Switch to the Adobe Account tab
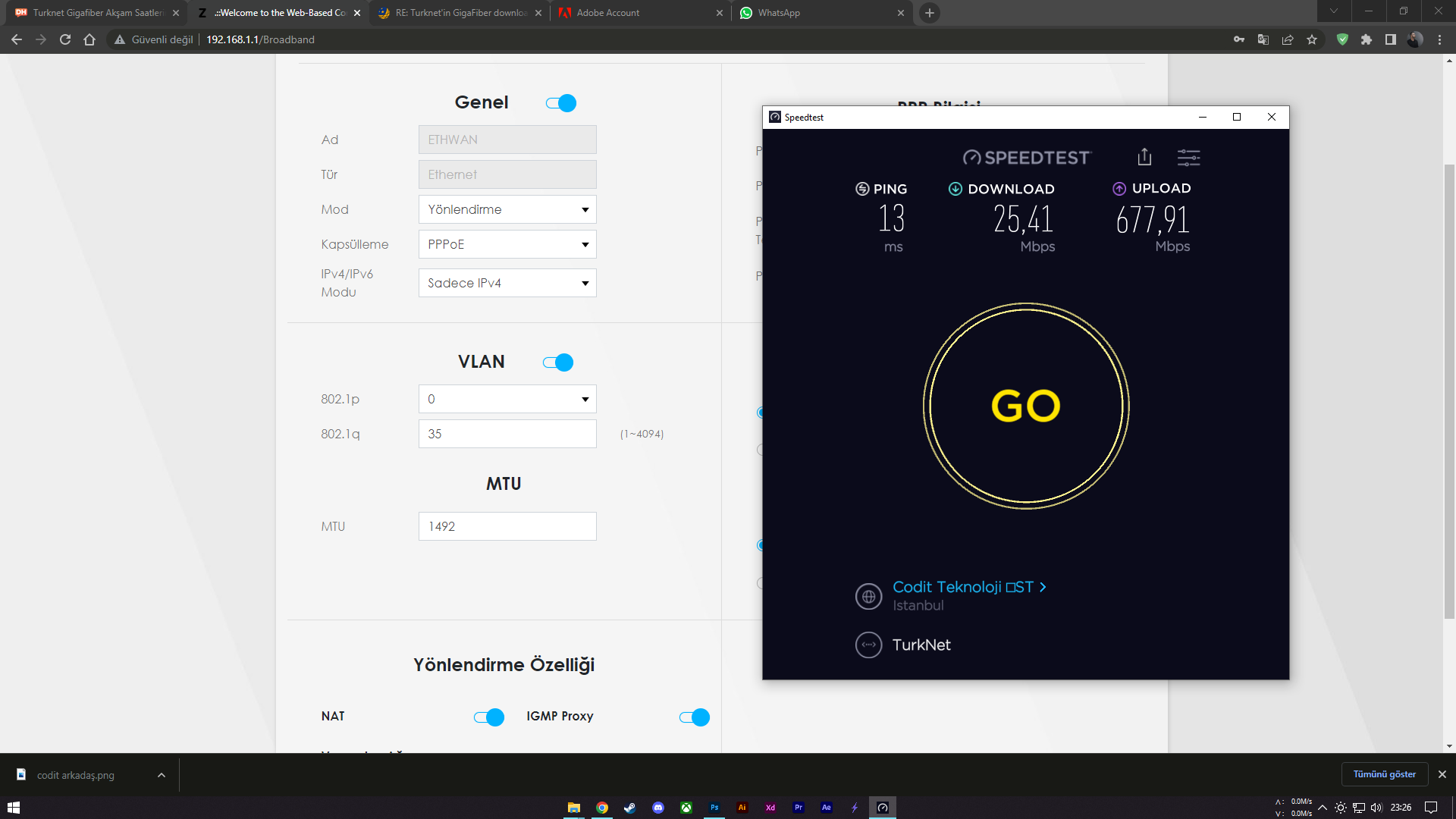This screenshot has width=1456, height=819. pos(642,13)
